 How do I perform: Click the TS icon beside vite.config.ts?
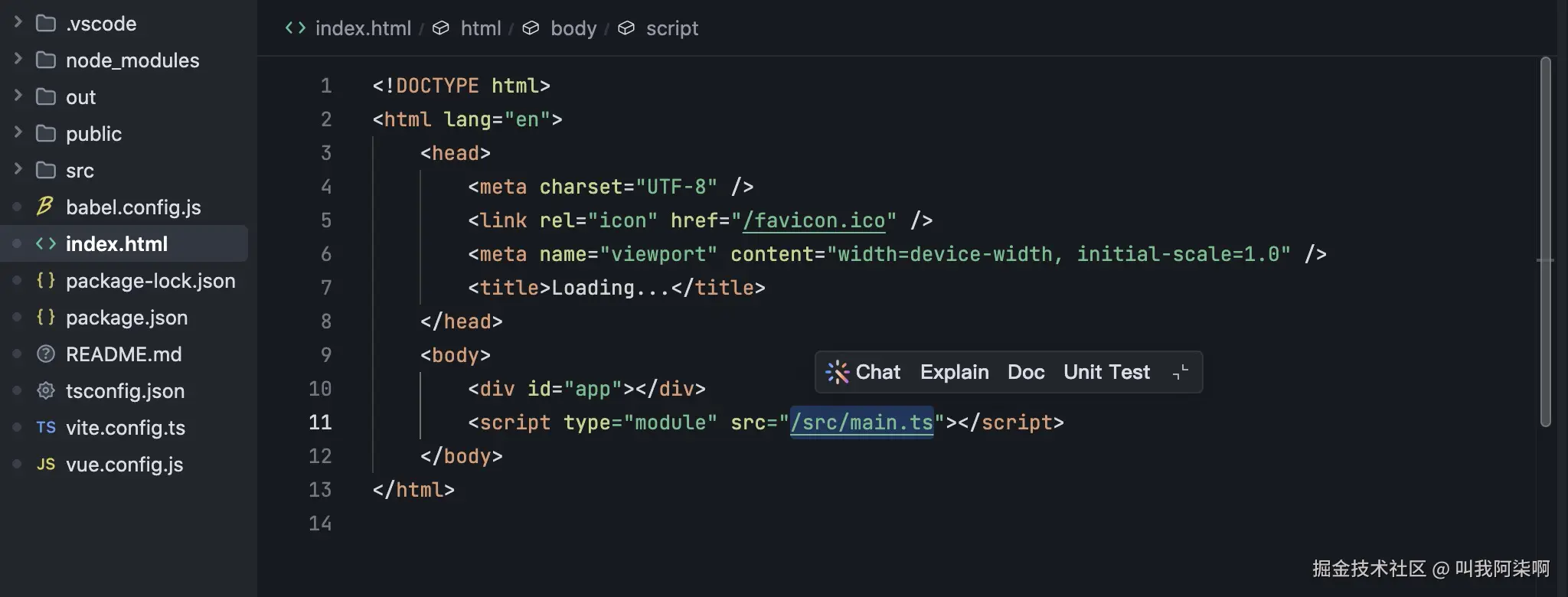point(46,427)
